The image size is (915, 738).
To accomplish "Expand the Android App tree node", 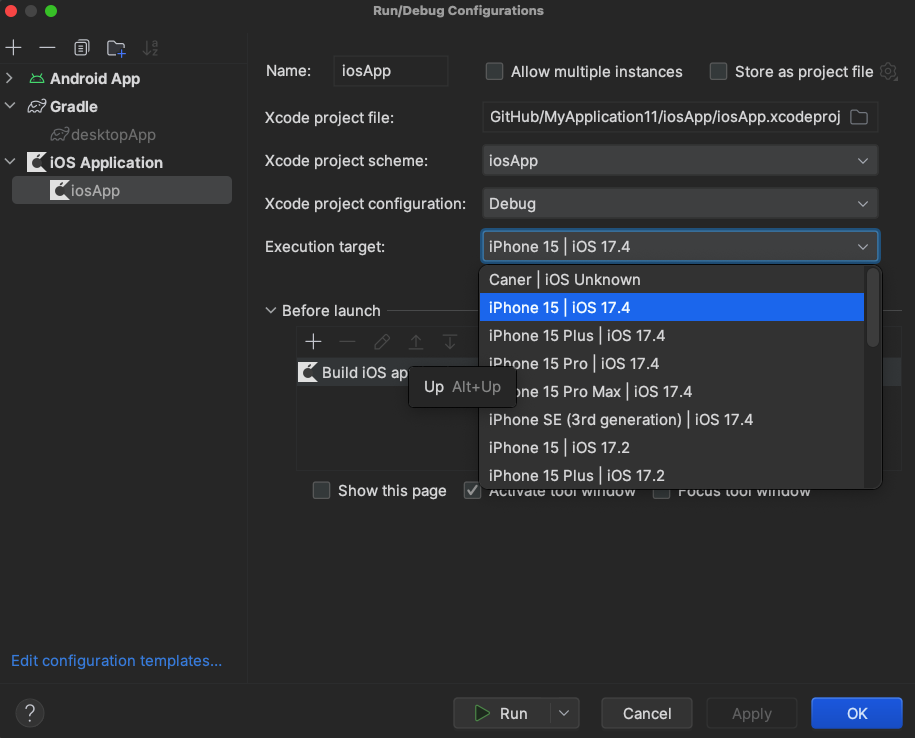I will coord(9,78).
